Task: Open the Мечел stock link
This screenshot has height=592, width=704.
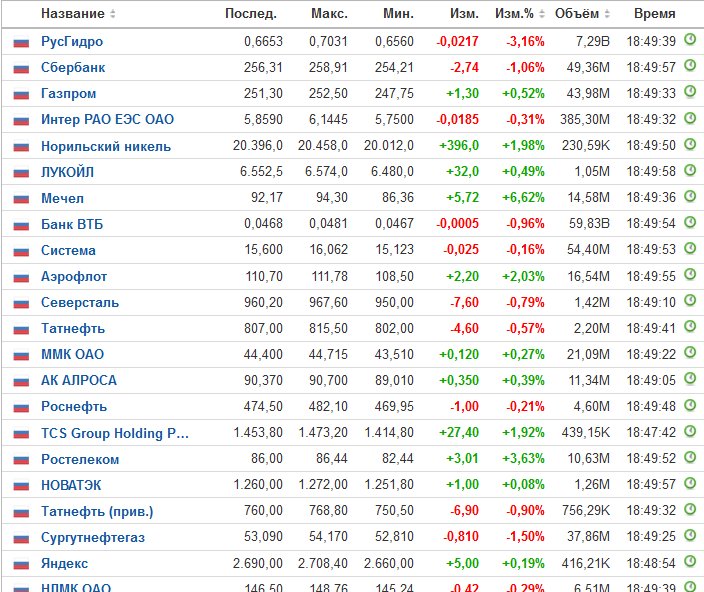Action: (62, 198)
